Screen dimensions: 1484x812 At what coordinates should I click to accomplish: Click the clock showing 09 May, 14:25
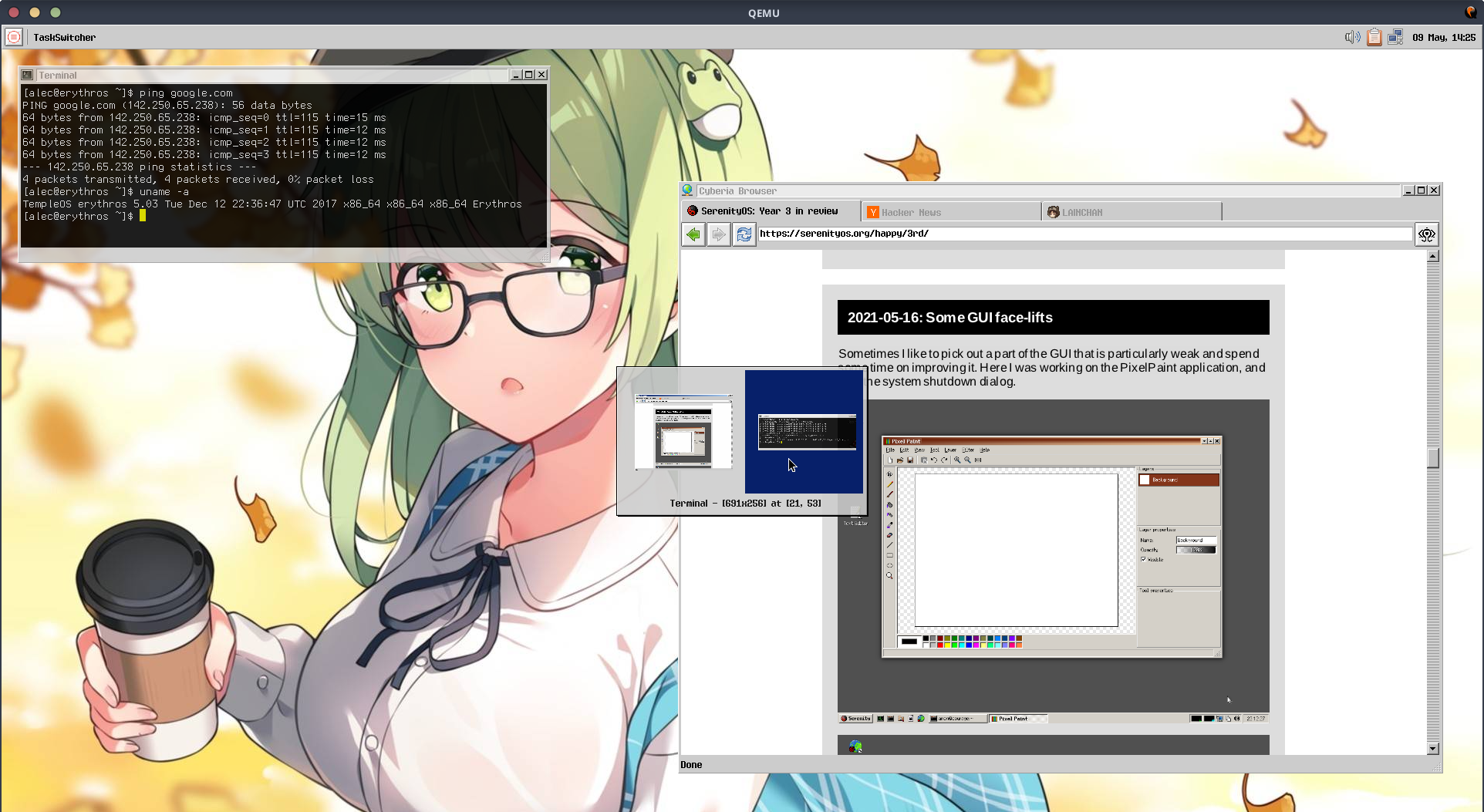point(1443,37)
